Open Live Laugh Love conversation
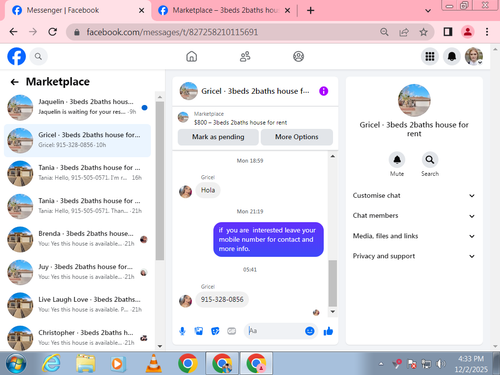 click(x=77, y=305)
